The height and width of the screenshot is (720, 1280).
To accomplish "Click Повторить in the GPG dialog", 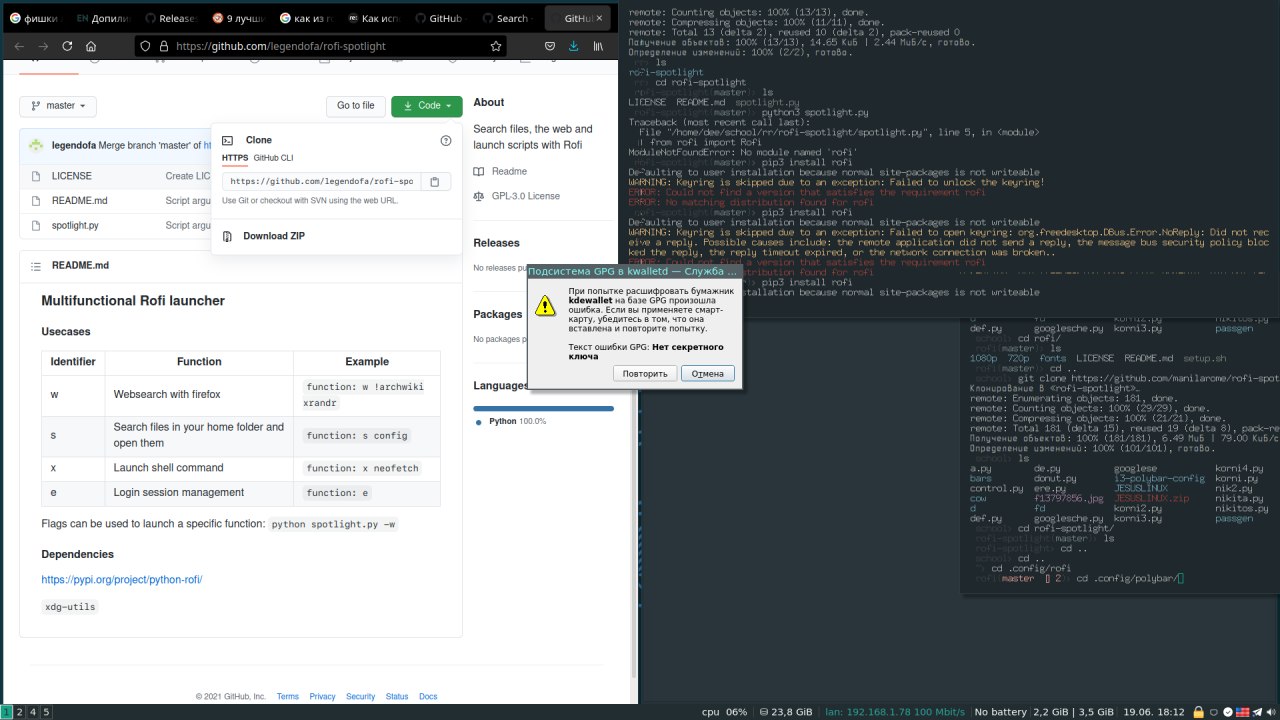I will 645,374.
